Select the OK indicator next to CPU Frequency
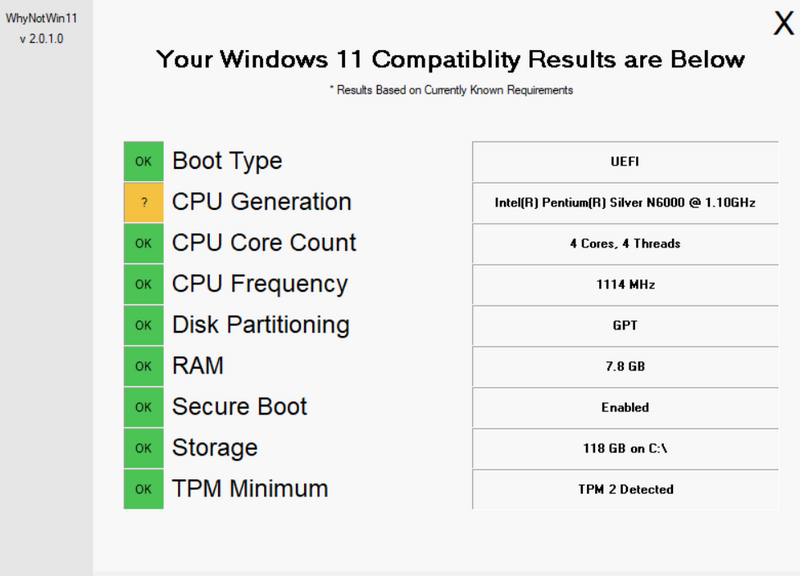Viewport: 800px width, 576px height. pyautogui.click(x=143, y=284)
